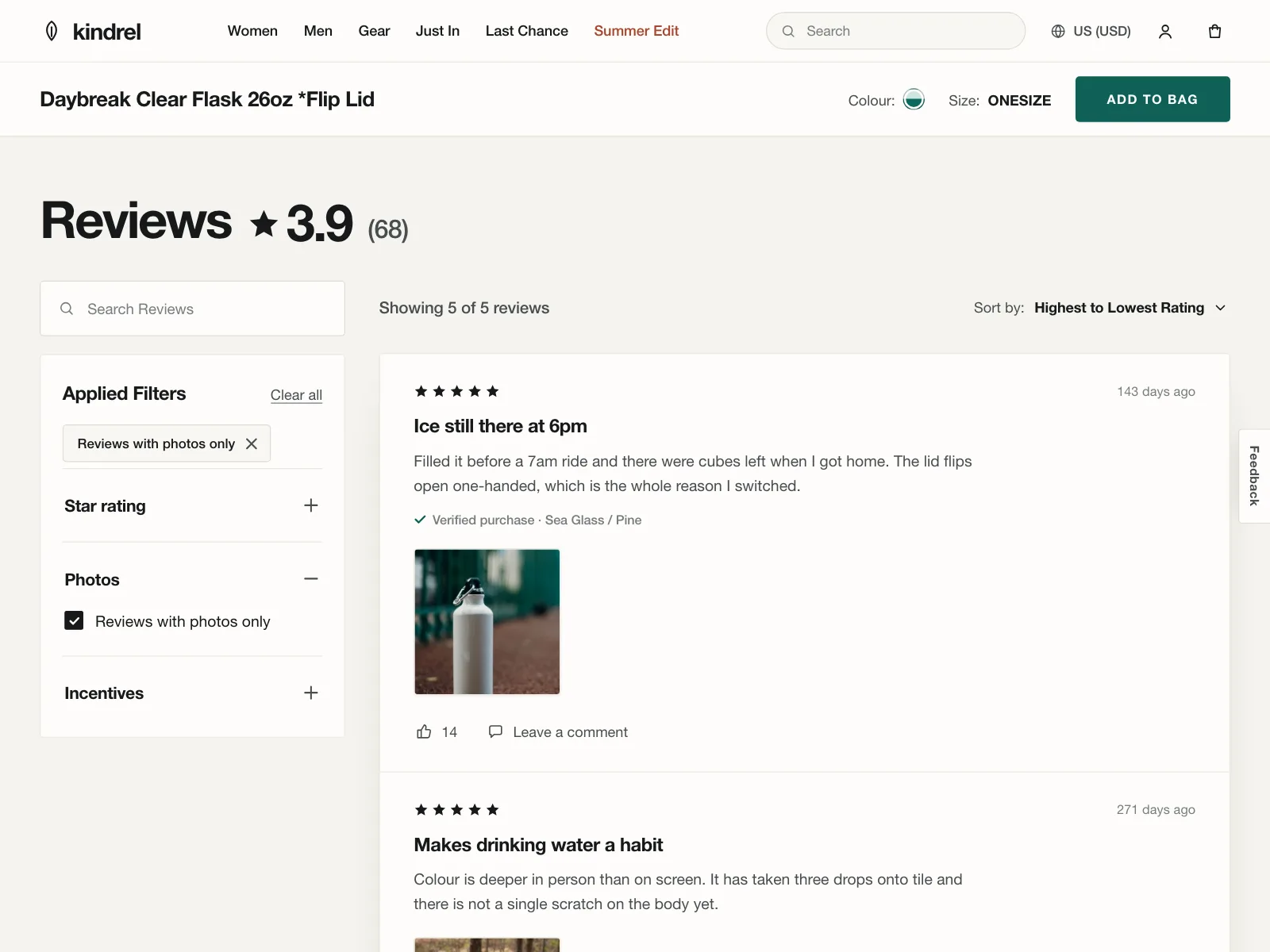Click the kindrel wordmark
The width and height of the screenshot is (1270, 952).
click(106, 32)
